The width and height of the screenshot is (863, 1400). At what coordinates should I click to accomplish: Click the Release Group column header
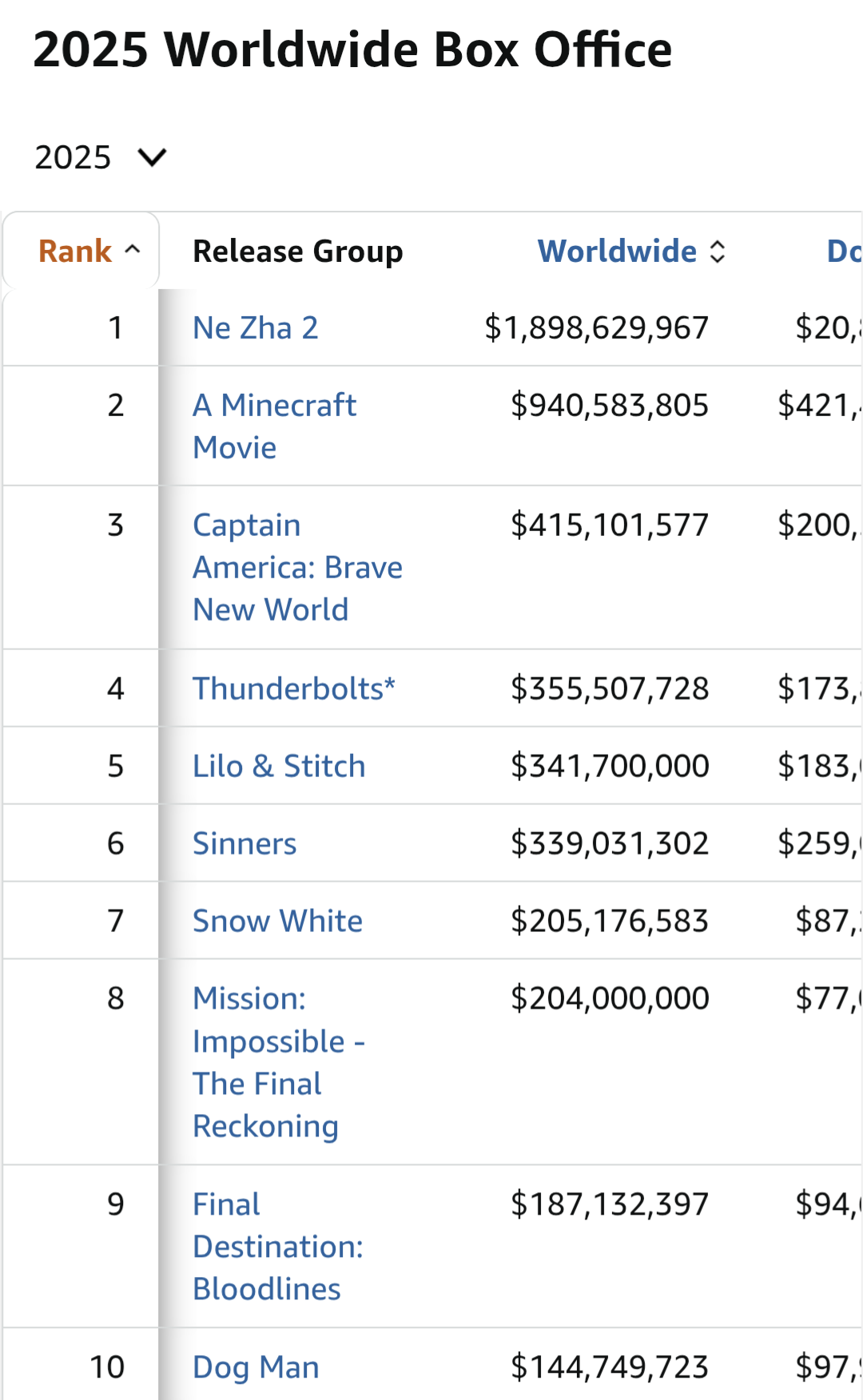[x=297, y=251]
